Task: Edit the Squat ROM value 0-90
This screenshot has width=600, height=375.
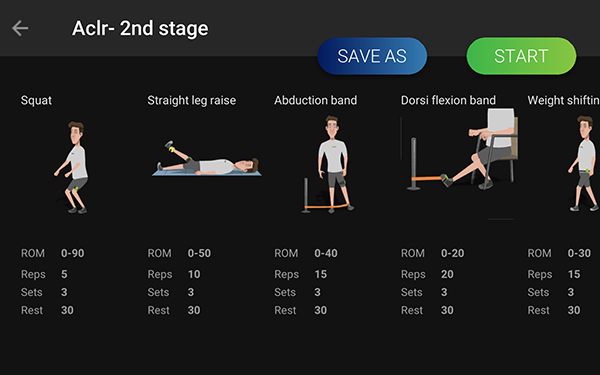Action: tap(72, 253)
